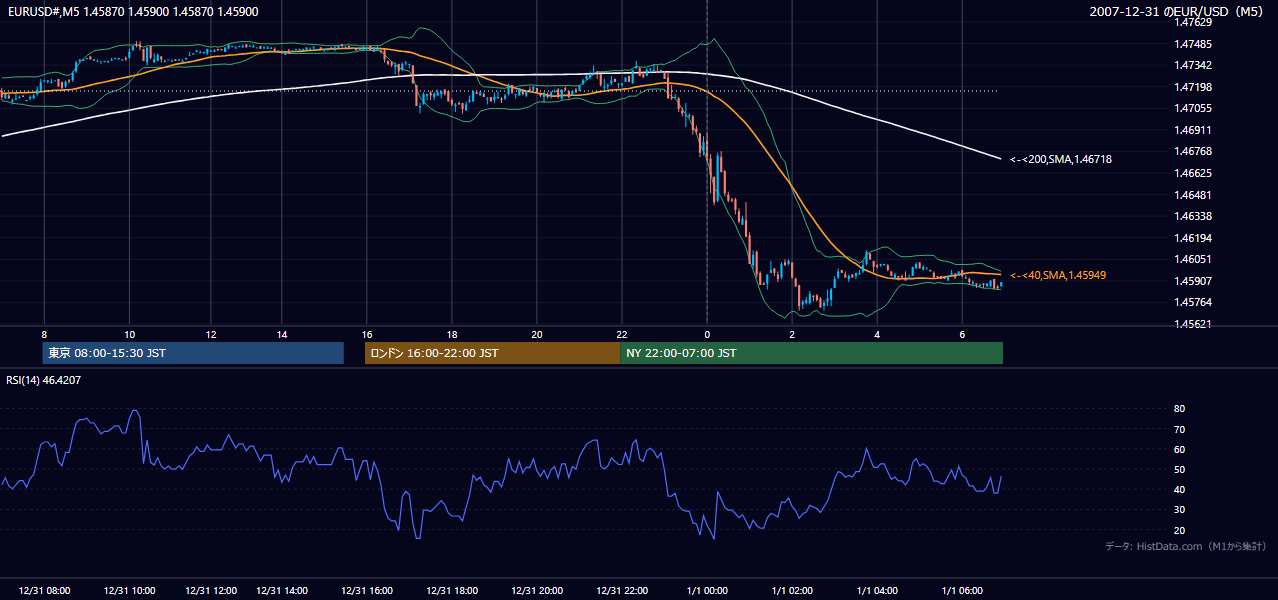The height and width of the screenshot is (600, 1278).
Task: Click price axis label 1.46051
Action: point(1193,259)
